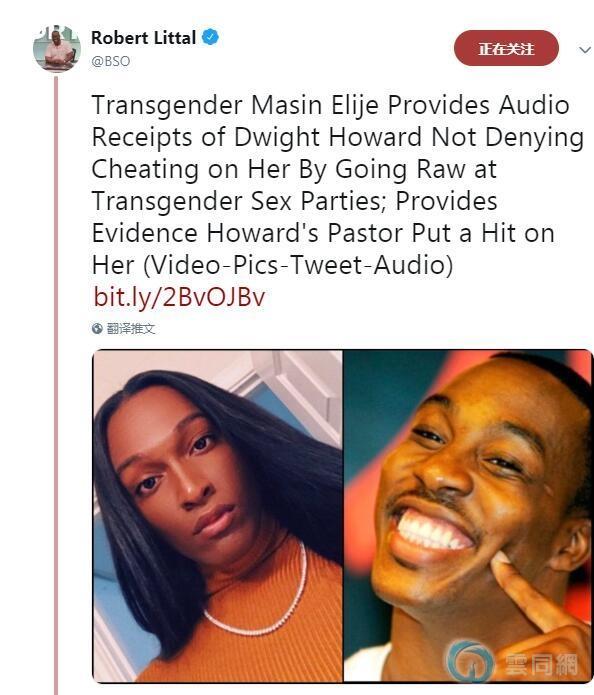
Task: Click the translate tweet link text
Action: 131,328
